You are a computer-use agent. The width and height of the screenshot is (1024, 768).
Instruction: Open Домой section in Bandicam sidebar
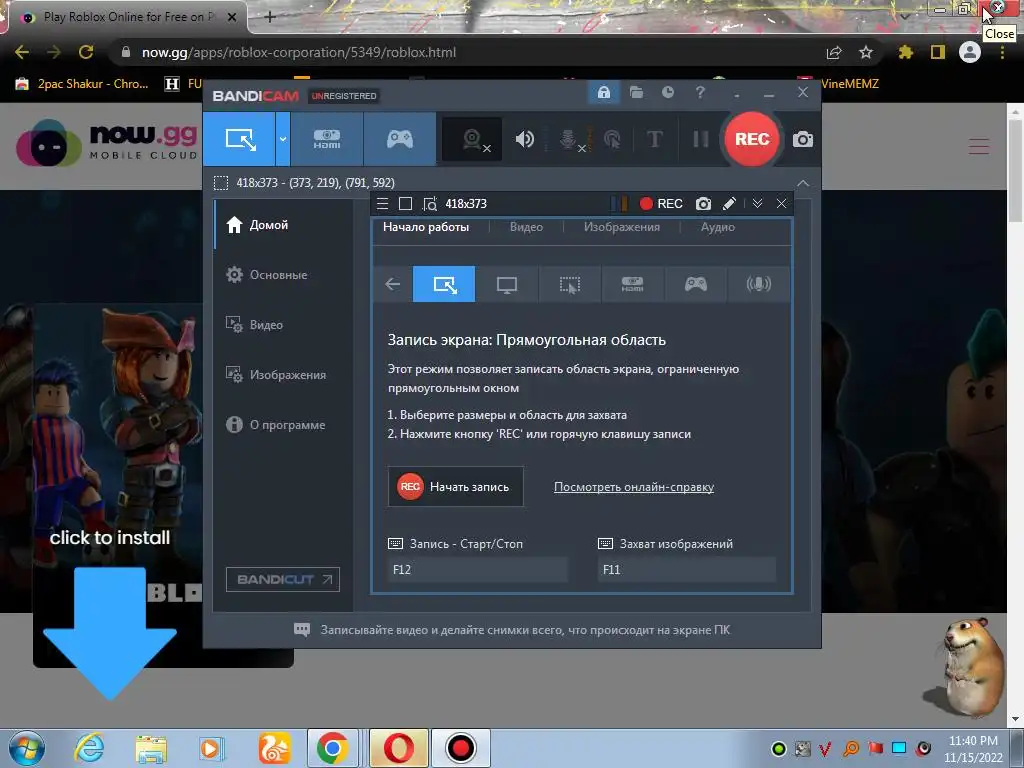coord(283,225)
